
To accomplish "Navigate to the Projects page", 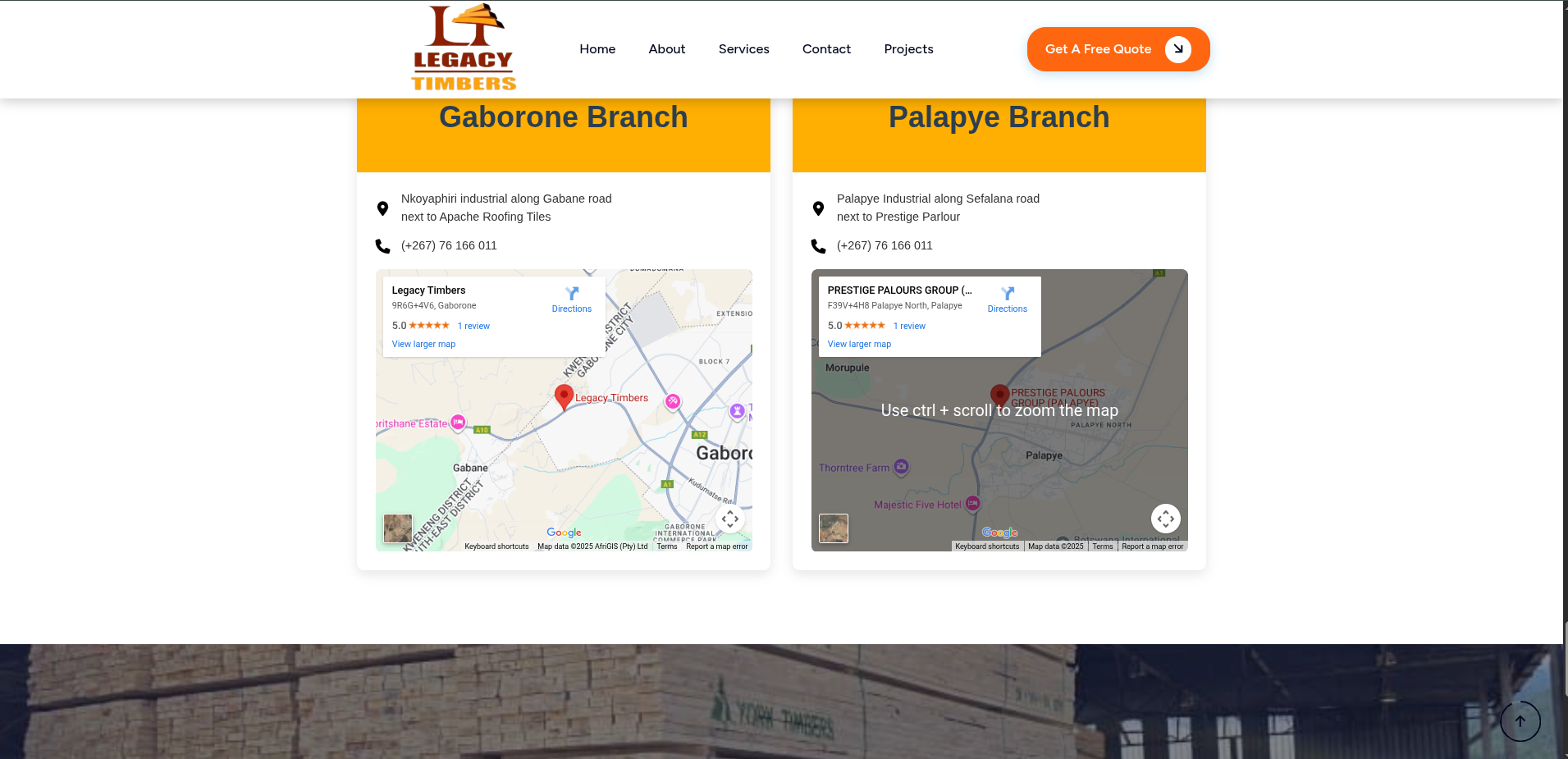I will (909, 49).
